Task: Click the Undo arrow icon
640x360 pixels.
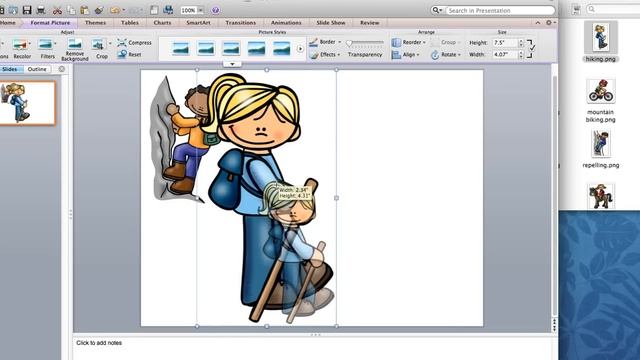Action: click(115, 10)
